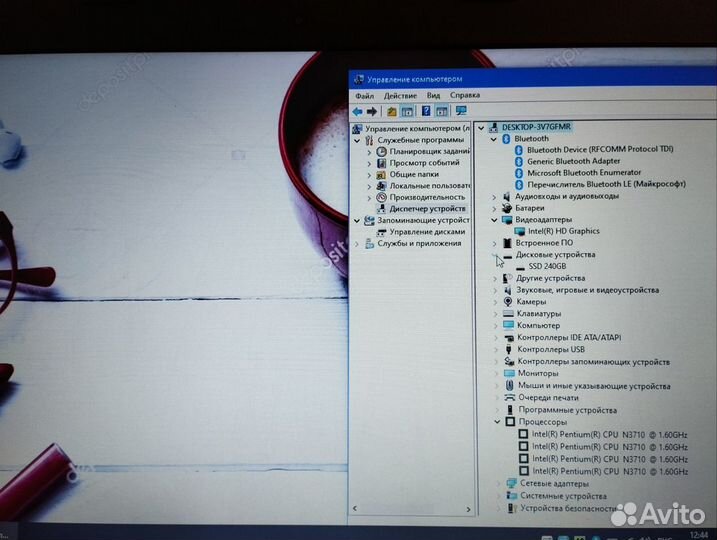Select Intel(R) HD Graphics adapter
Viewport: 717px width, 540px height.
pos(563,231)
